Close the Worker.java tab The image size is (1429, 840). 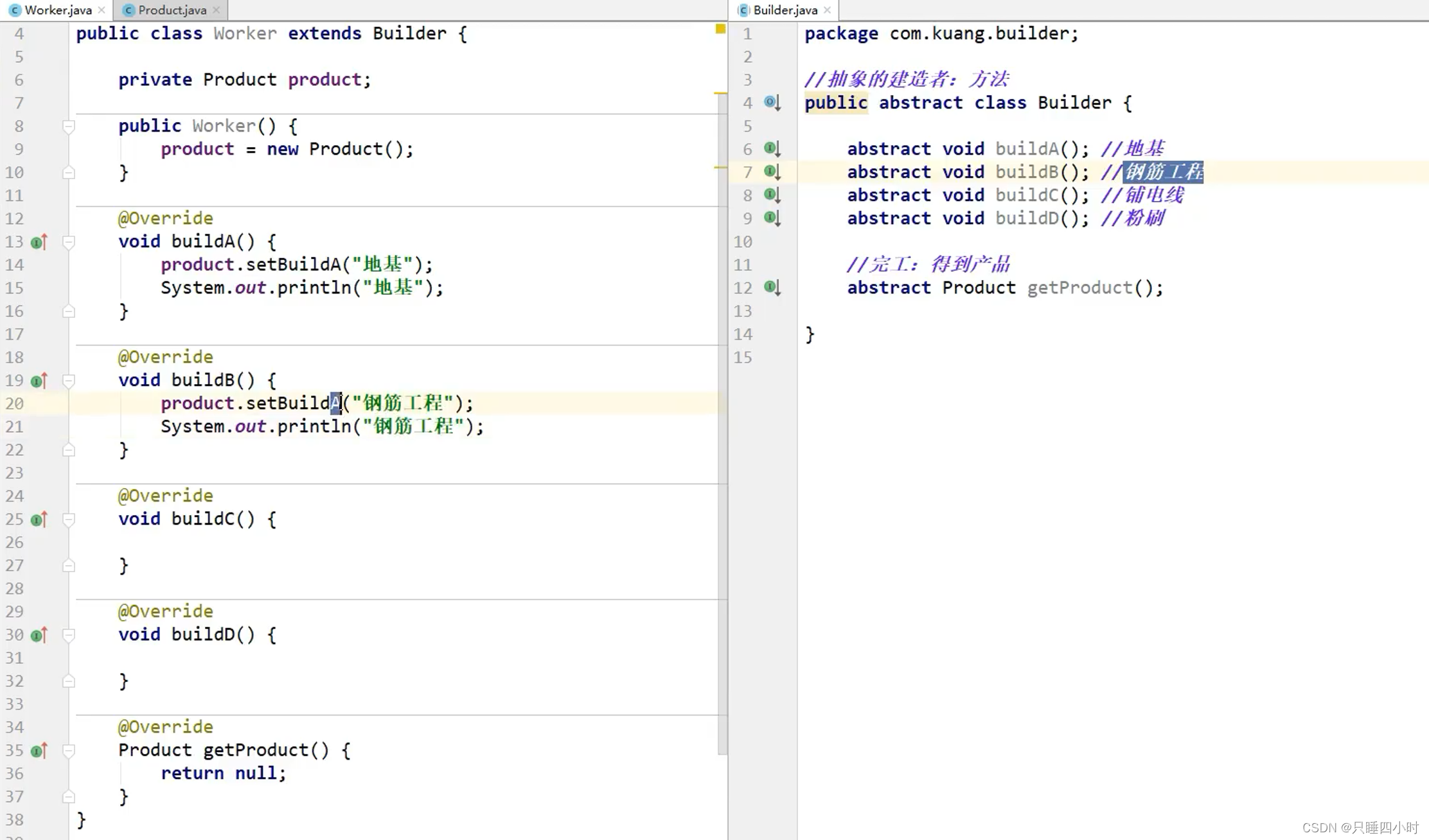pos(102,10)
